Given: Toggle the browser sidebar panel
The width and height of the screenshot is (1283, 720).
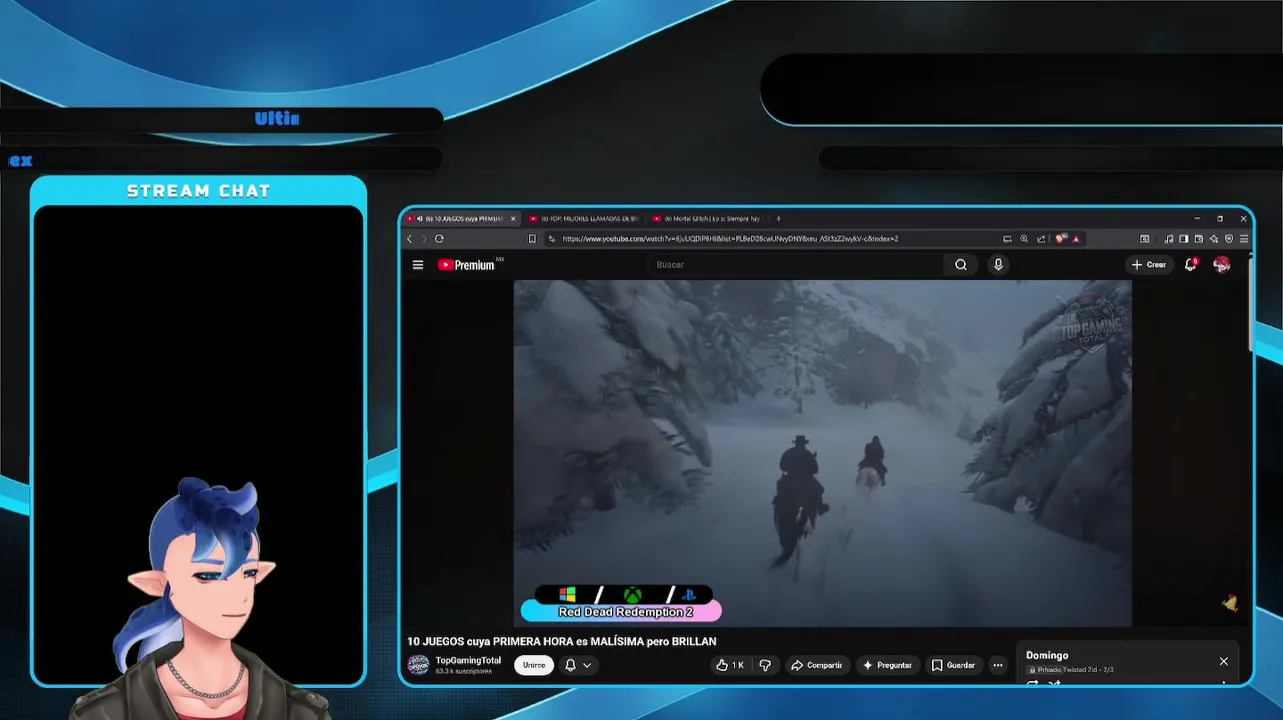Looking at the screenshot, I should 1184,239.
